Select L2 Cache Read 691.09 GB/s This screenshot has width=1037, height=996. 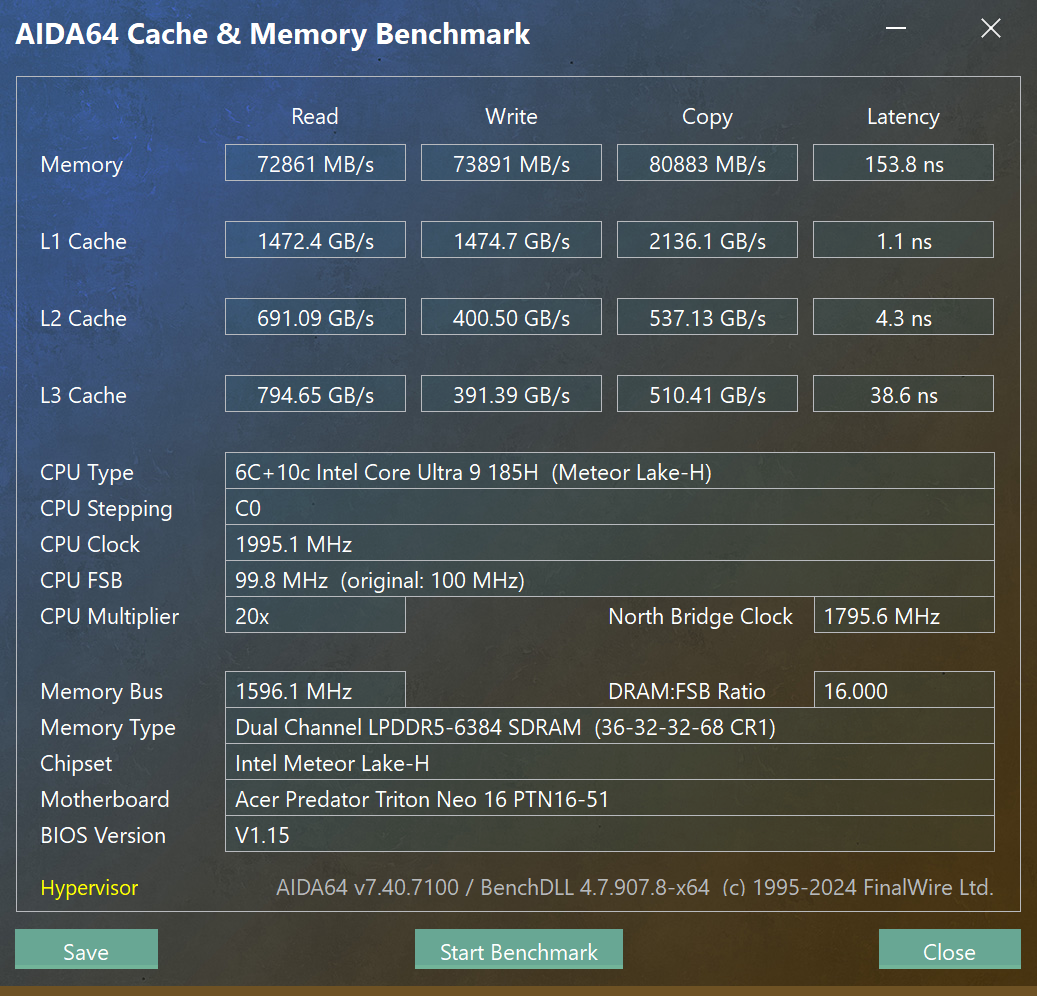315,317
